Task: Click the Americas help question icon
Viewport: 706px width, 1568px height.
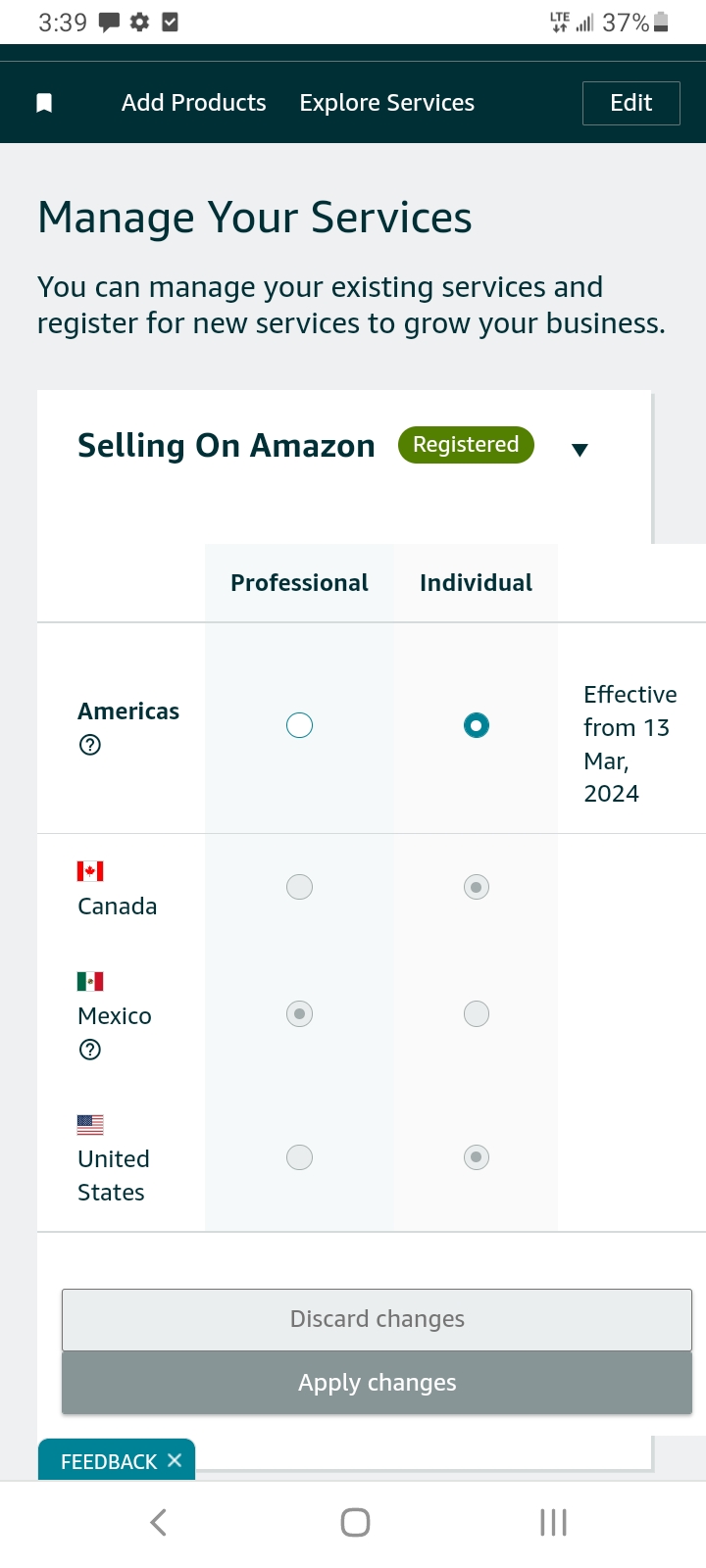Action: [x=90, y=745]
